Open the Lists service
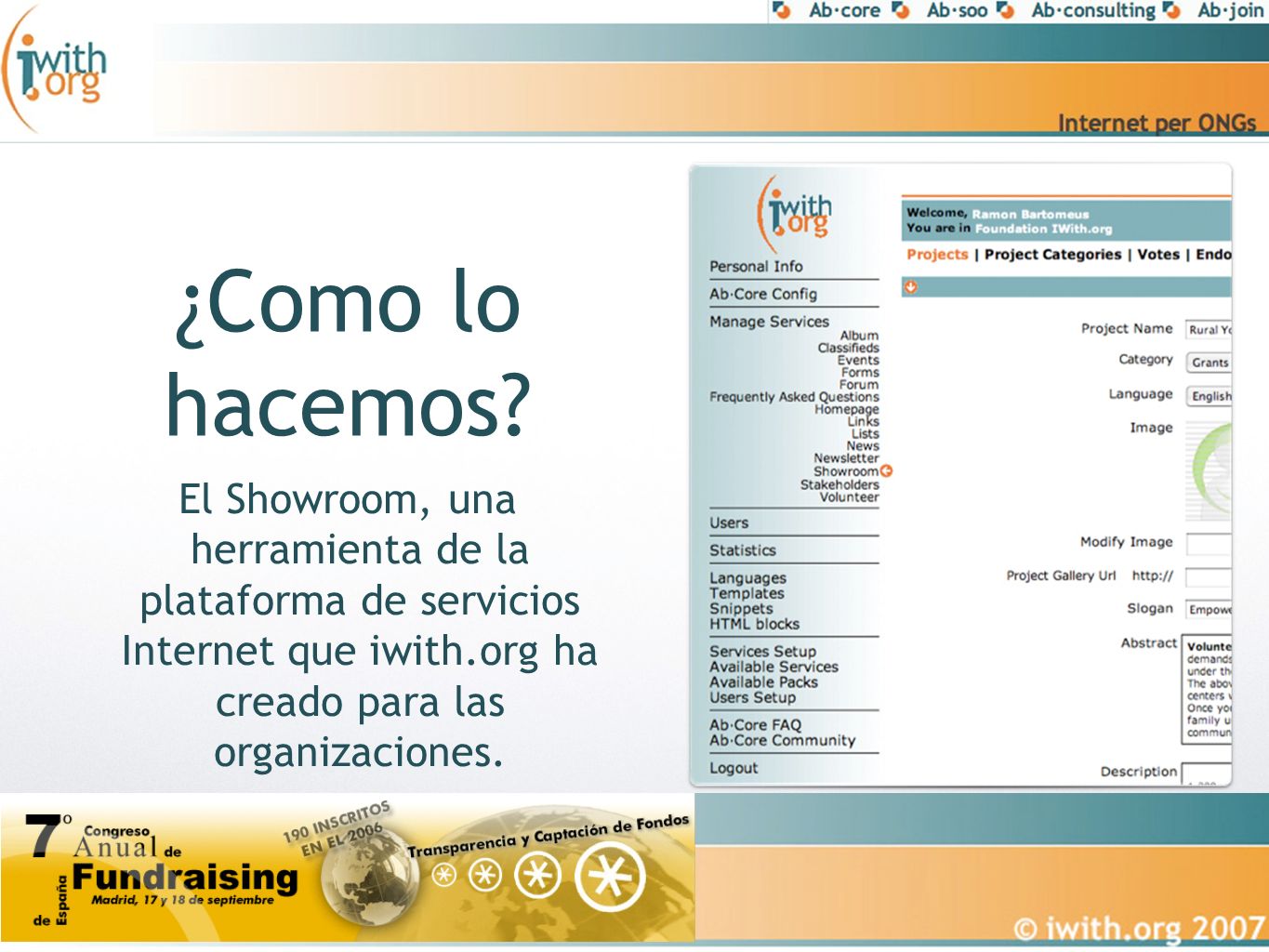Viewport: 1269px width, 952px height. point(865,433)
